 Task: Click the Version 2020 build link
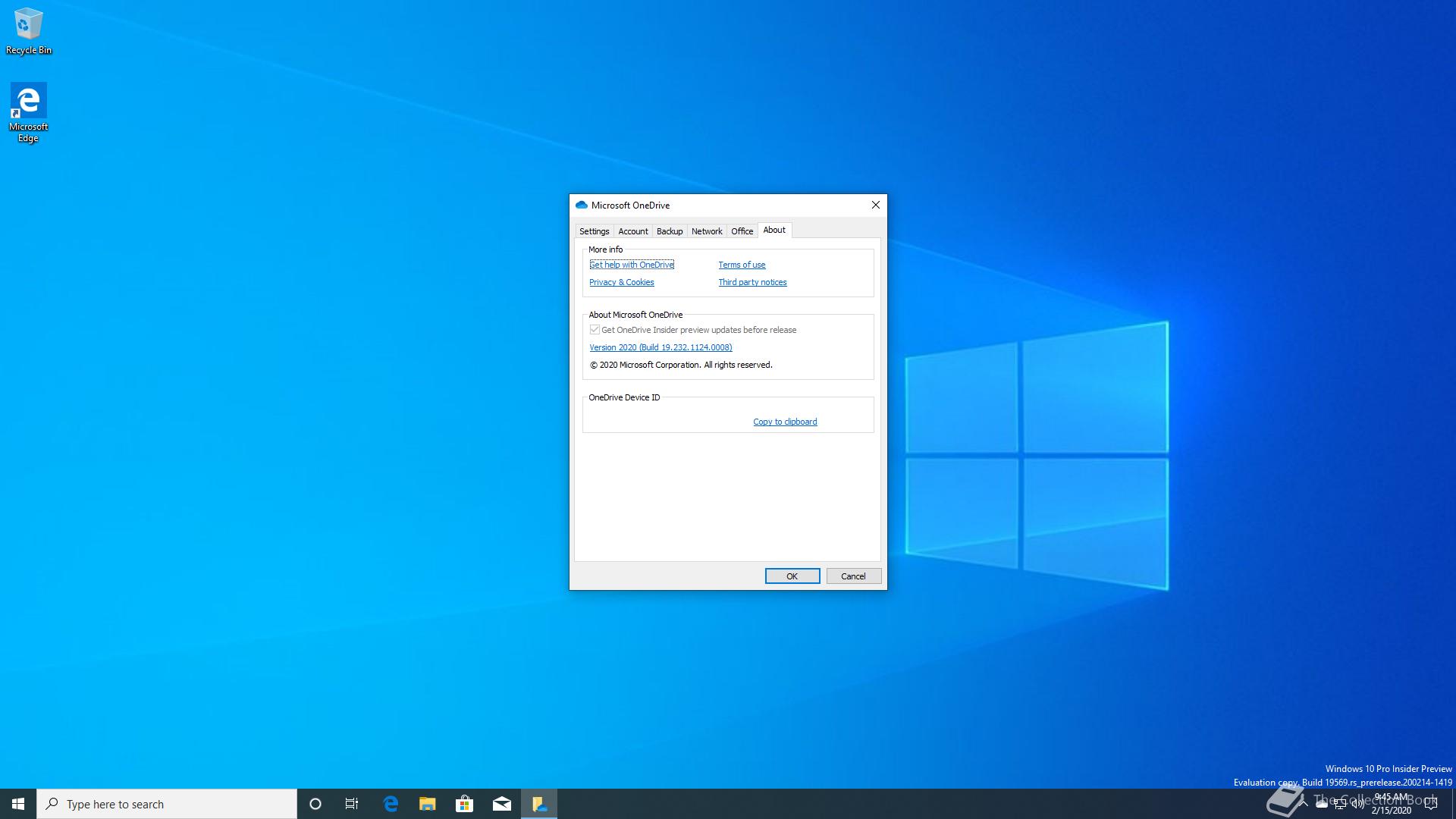[661, 347]
